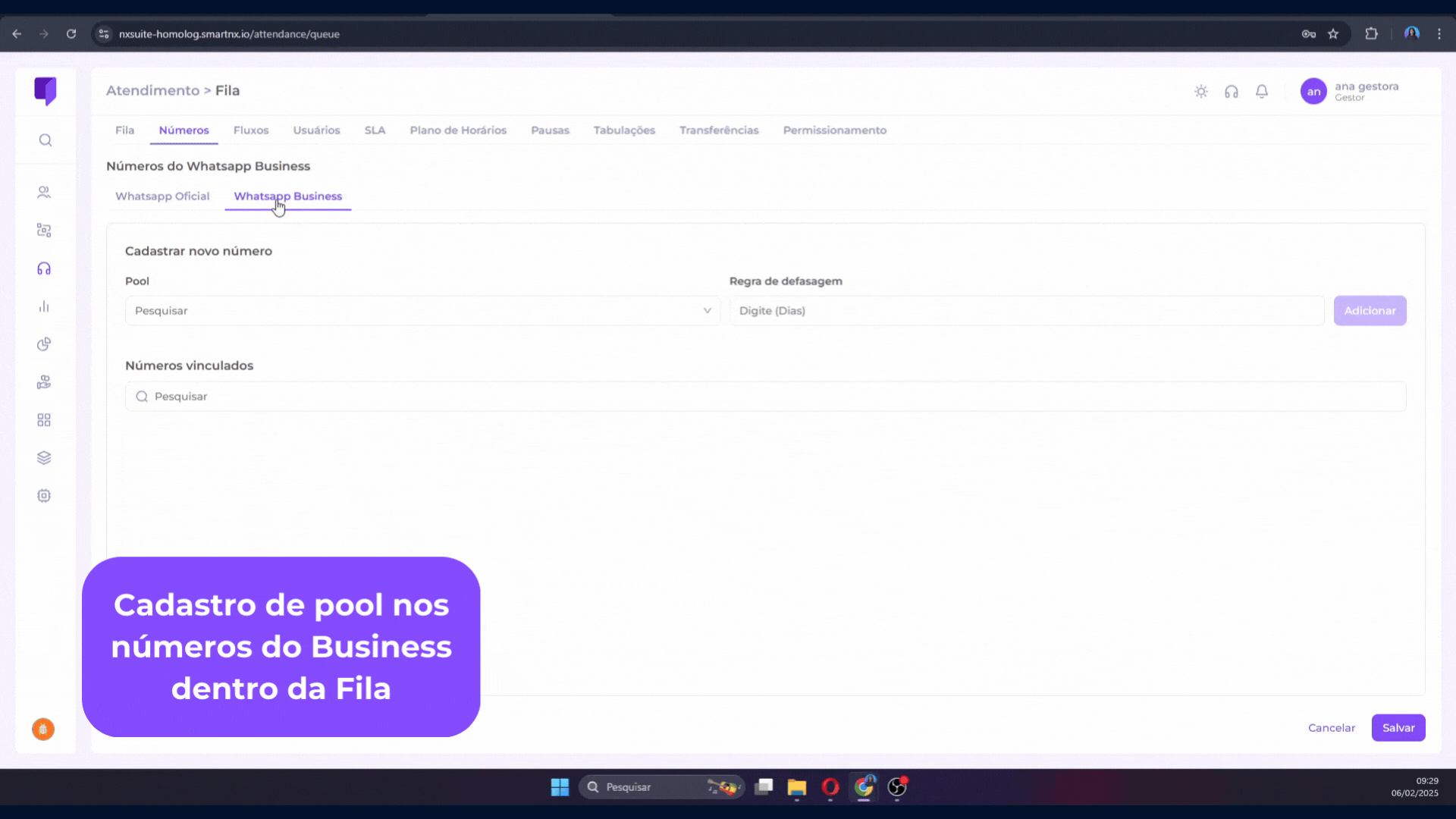Click the browser back arrow
This screenshot has height=819, width=1456.
coord(17,34)
